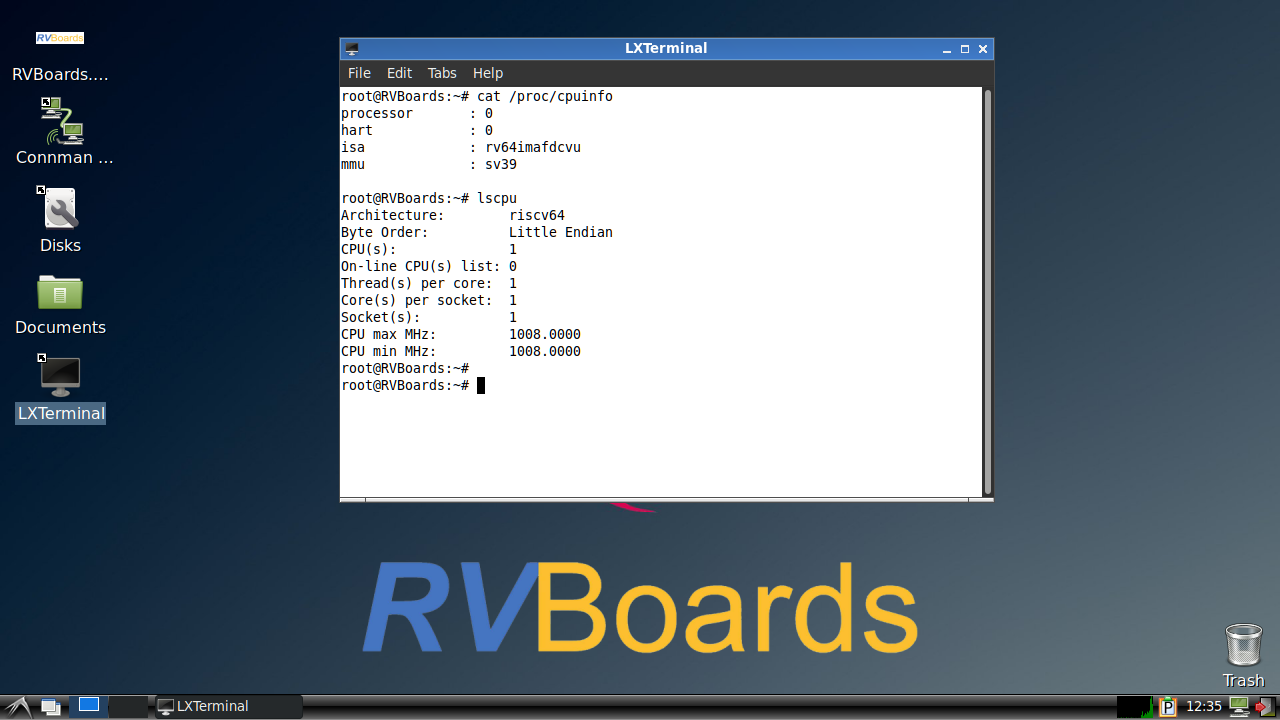The width and height of the screenshot is (1280, 720).
Task: Launch LXTerminal from the desktop icon
Action: (x=60, y=377)
